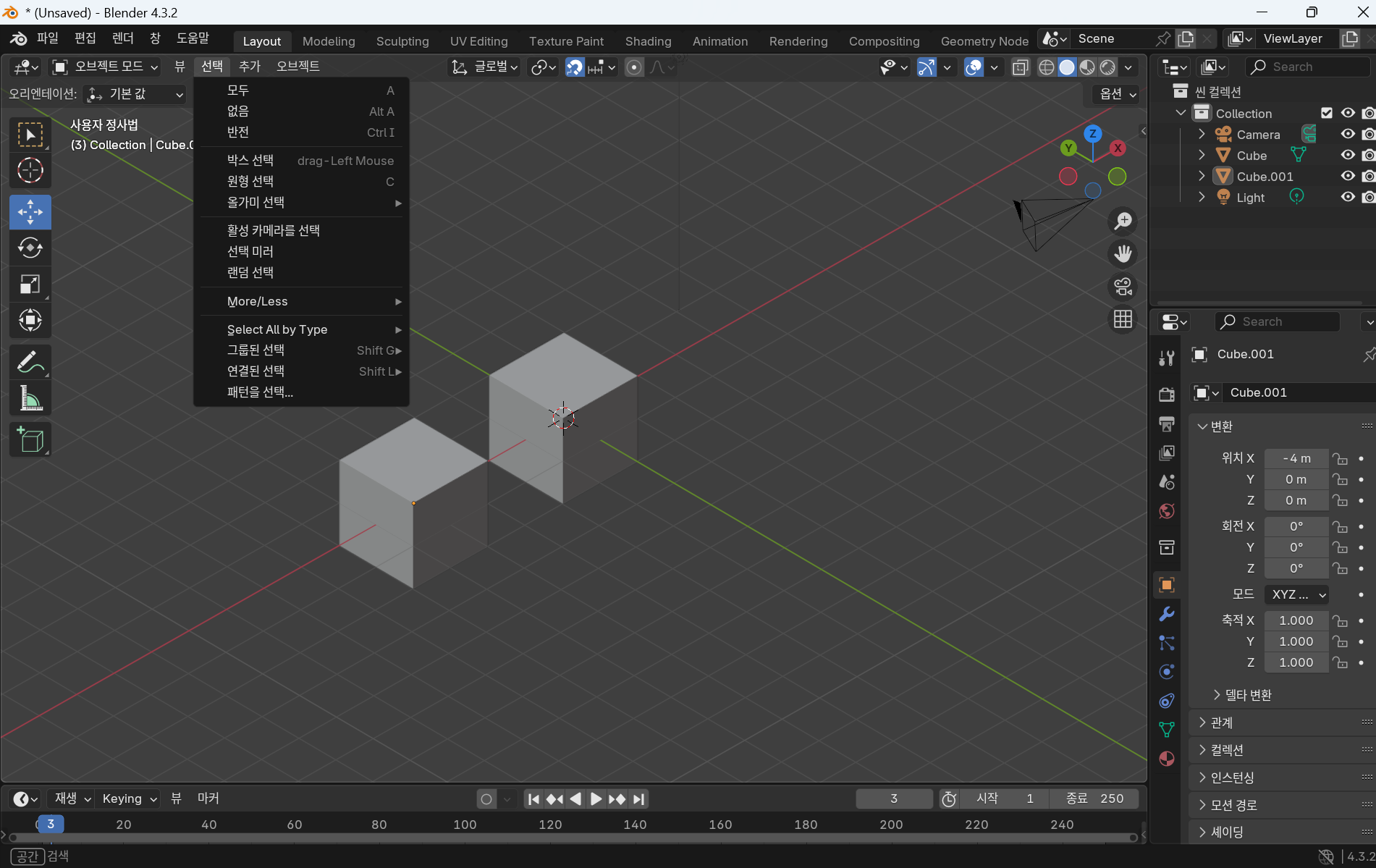Image resolution: width=1376 pixels, height=868 pixels.
Task: Click the 패턴을 선택... entry
Action: point(302,392)
